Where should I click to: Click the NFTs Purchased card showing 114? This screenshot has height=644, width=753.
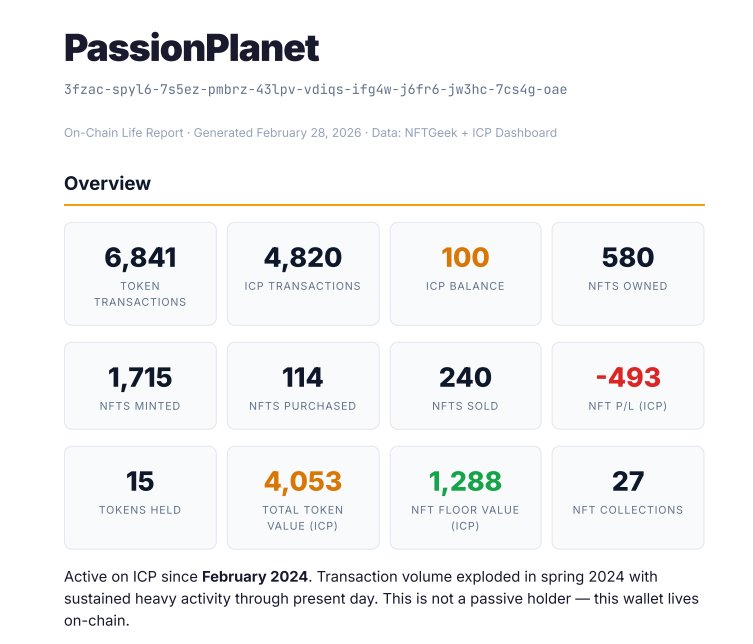pos(303,387)
